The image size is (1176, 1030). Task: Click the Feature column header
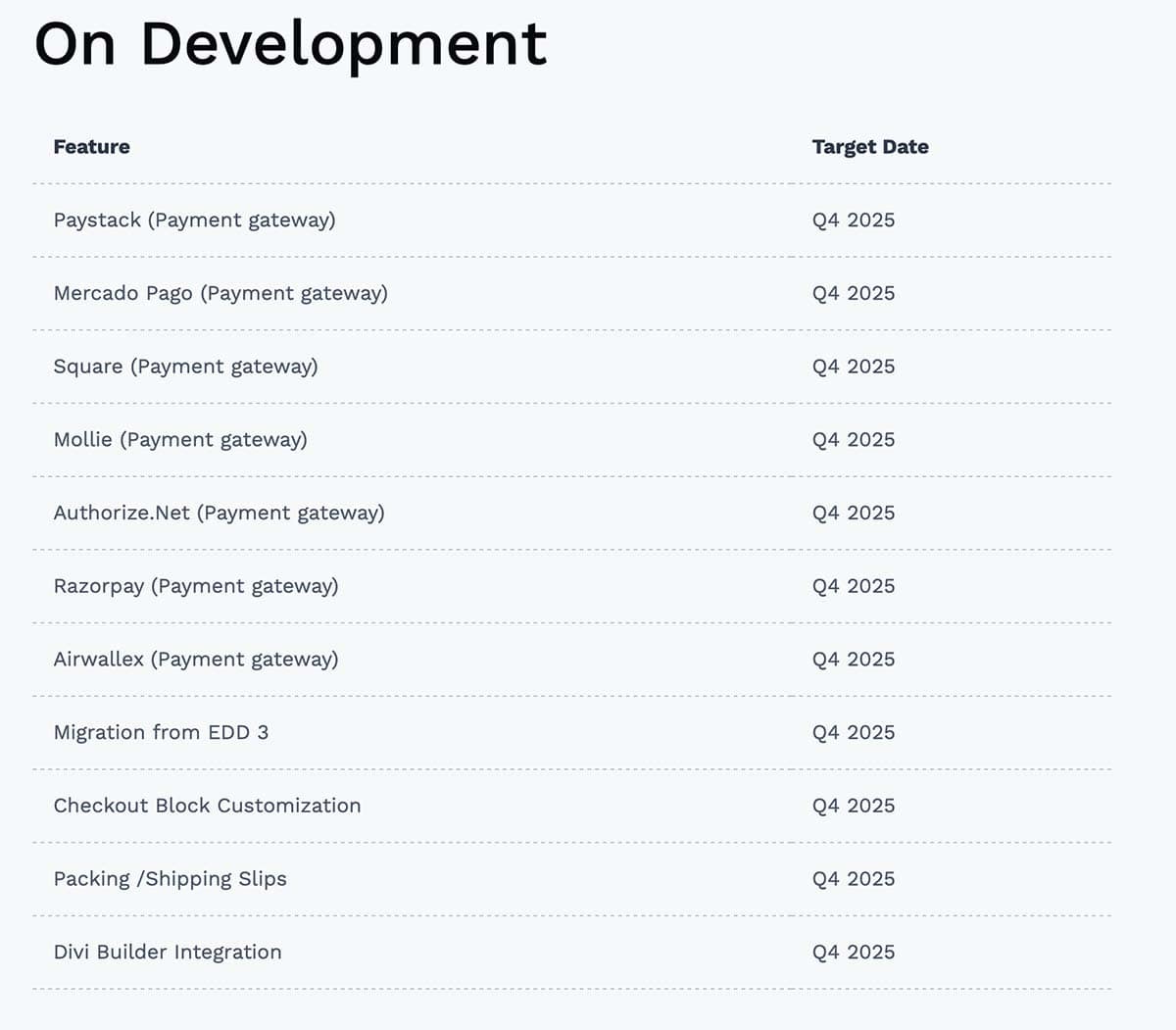(91, 146)
